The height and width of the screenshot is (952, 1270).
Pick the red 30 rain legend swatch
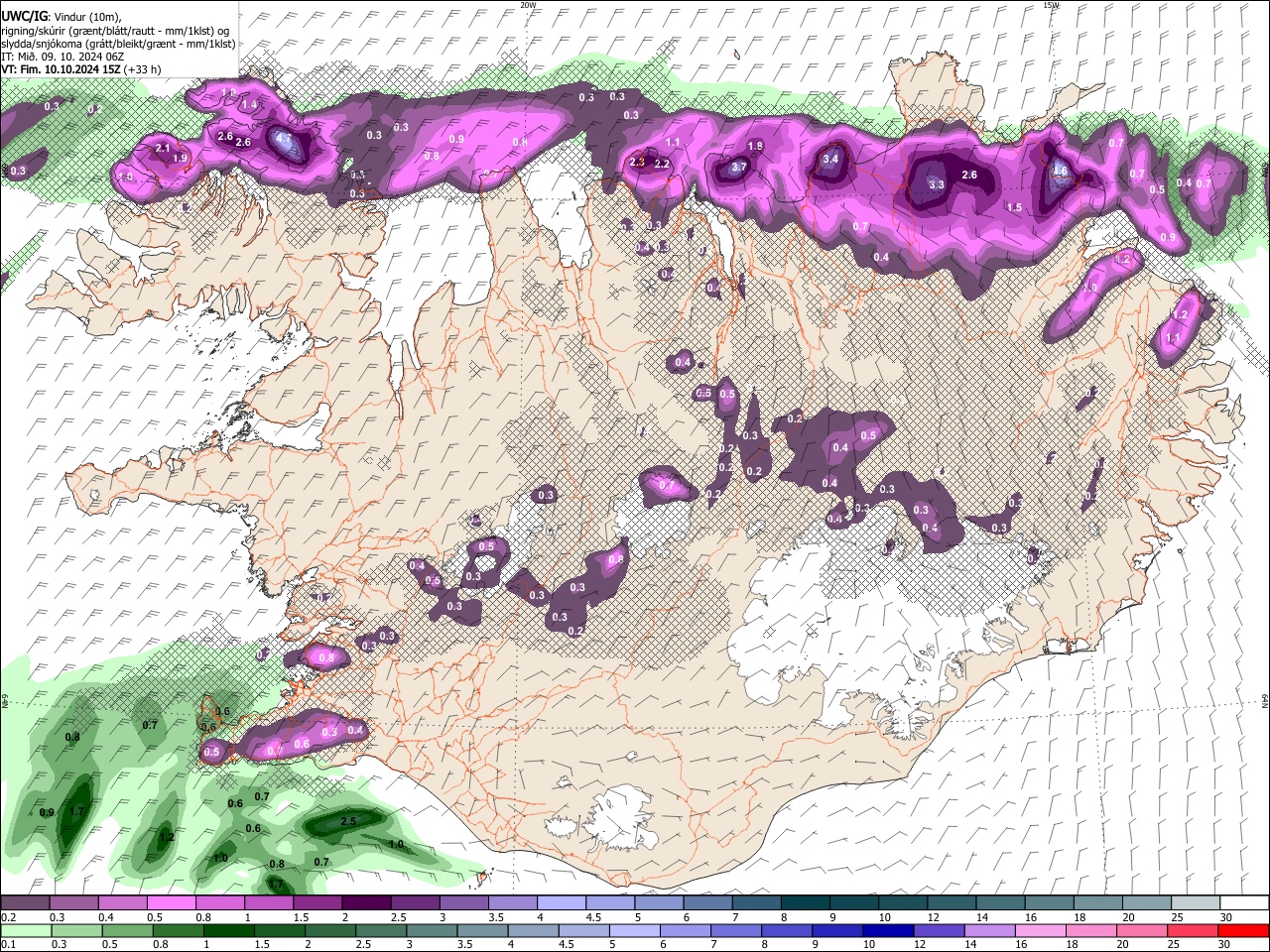point(1243,930)
